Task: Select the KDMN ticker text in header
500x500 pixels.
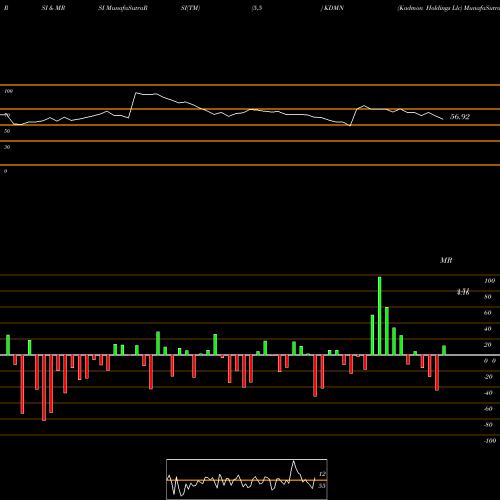Action: pos(334,8)
